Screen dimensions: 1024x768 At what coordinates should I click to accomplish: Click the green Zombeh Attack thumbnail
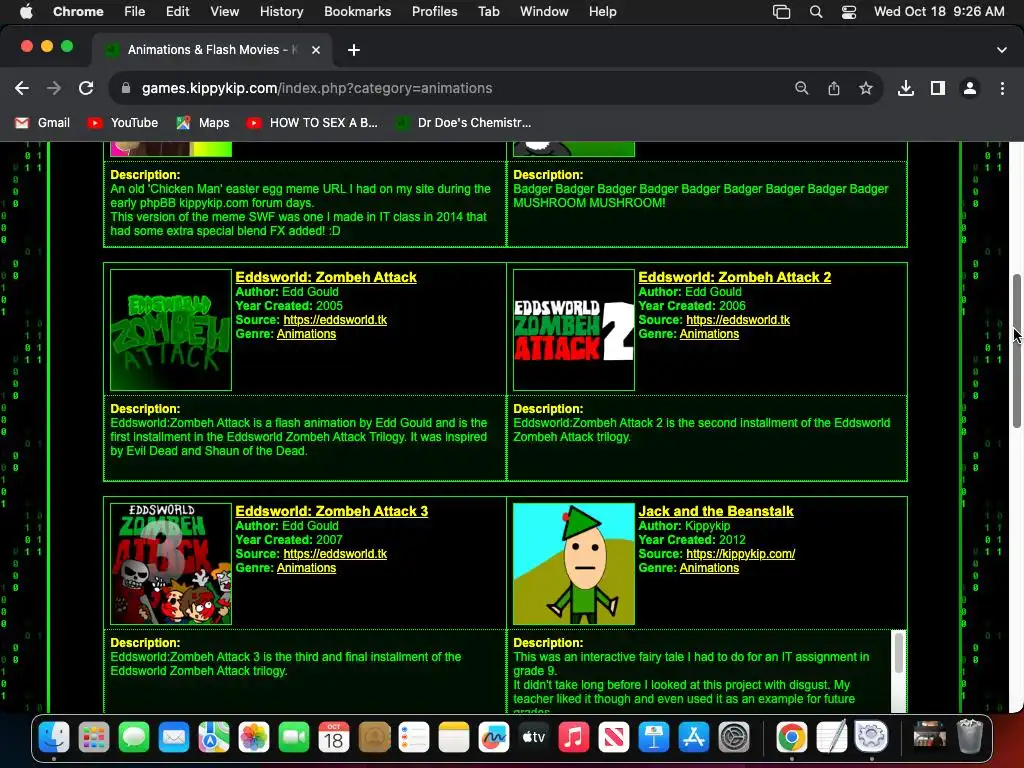tap(171, 330)
